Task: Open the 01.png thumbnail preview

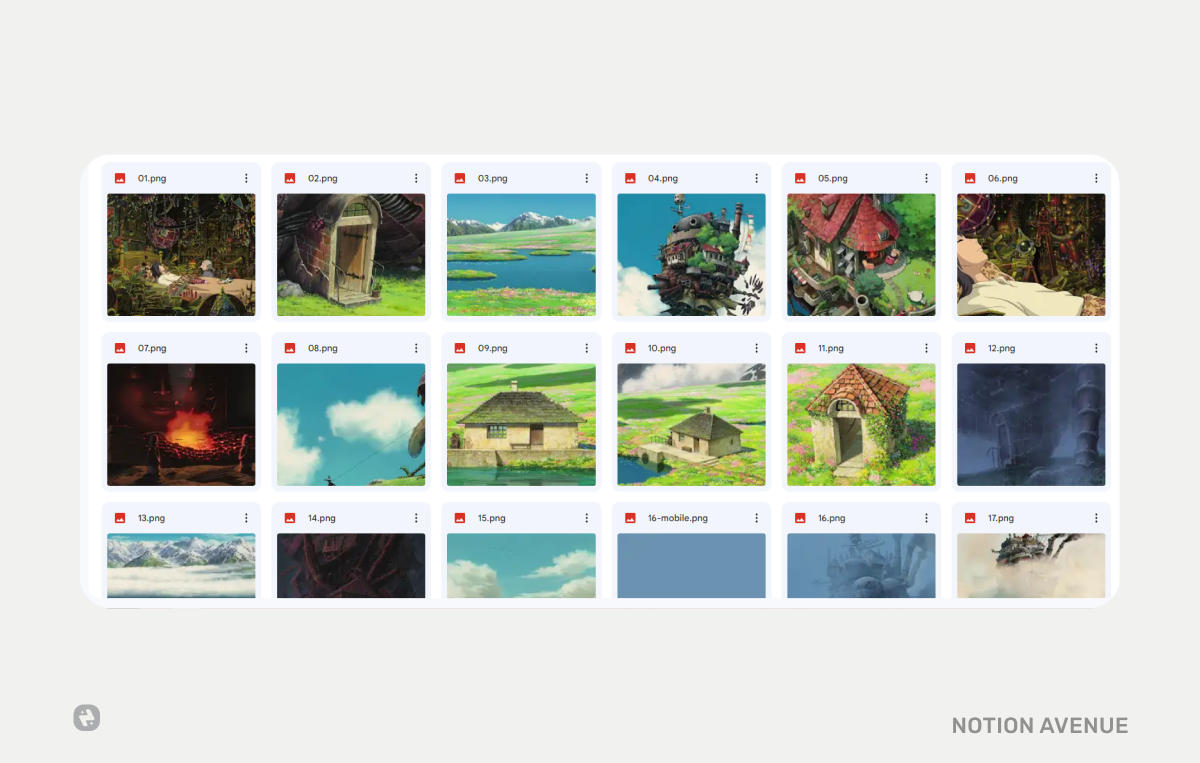Action: coord(181,255)
